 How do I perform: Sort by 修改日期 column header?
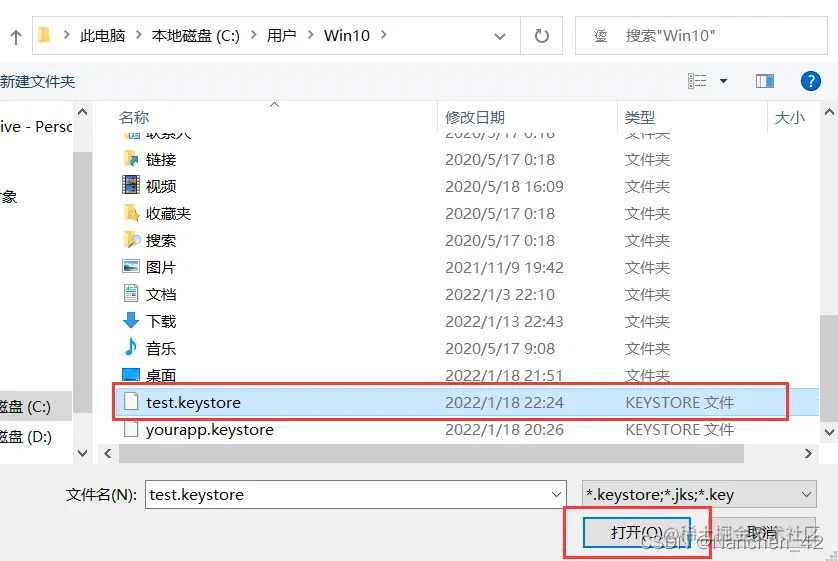click(475, 118)
